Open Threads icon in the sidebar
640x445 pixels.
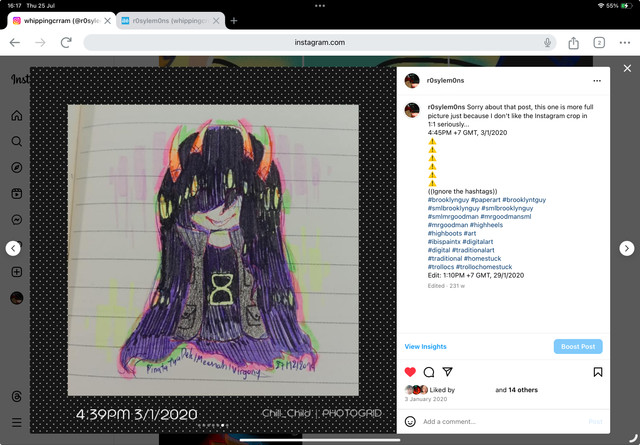click(17, 396)
